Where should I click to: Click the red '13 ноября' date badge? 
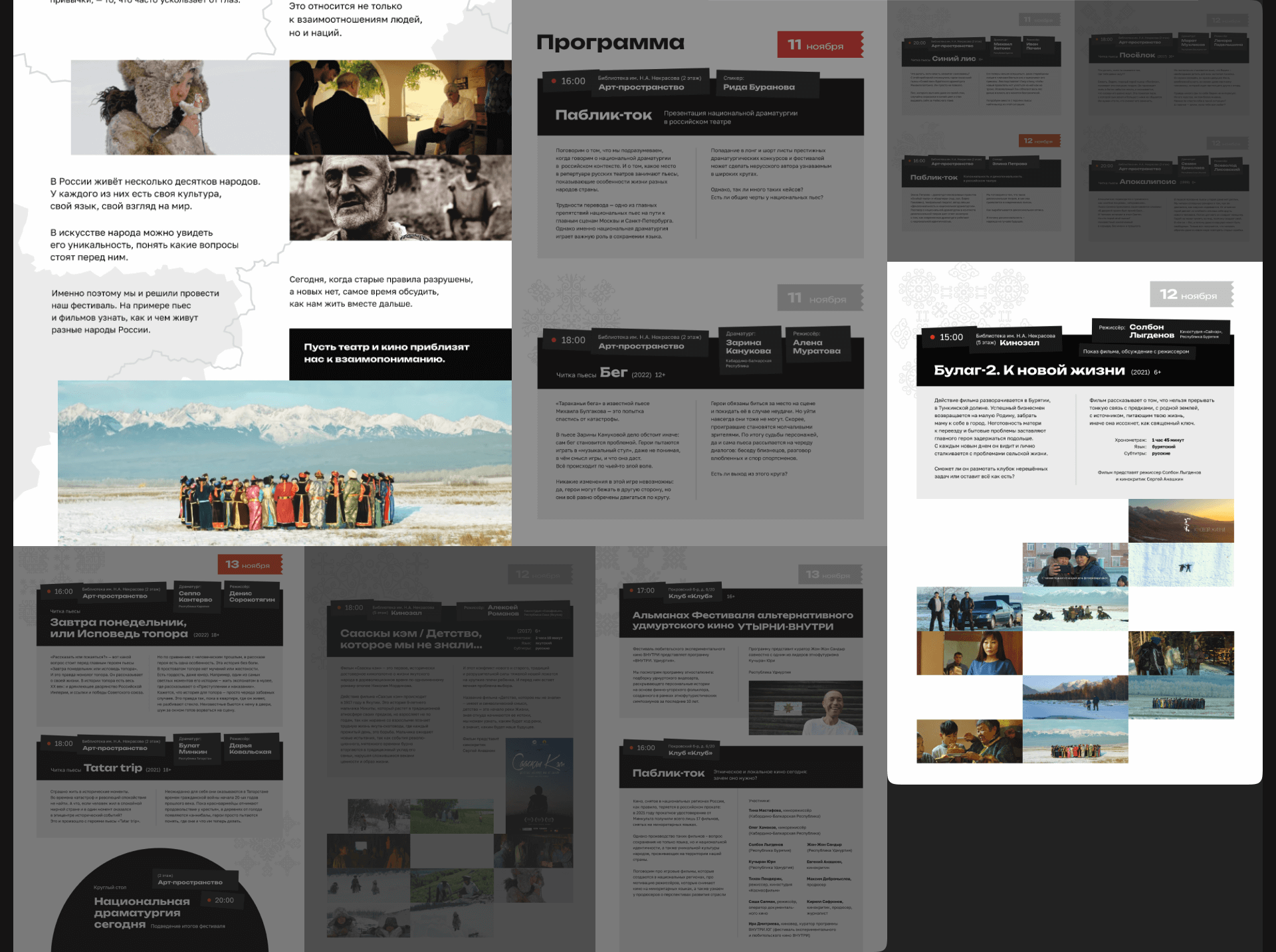(x=249, y=565)
